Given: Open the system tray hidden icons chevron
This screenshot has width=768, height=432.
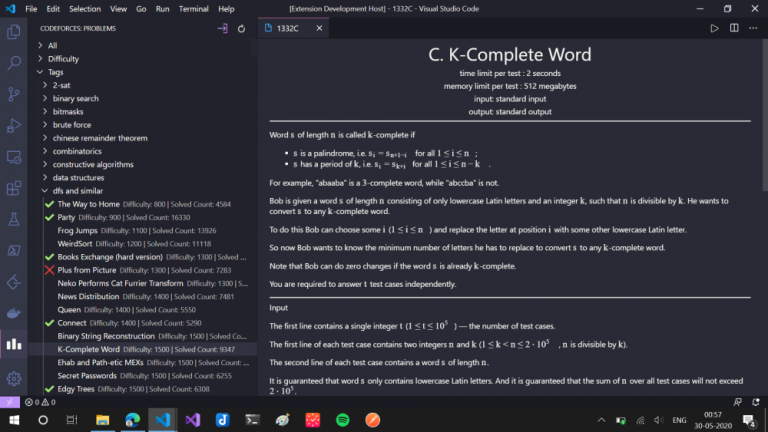Looking at the screenshot, I should 601,420.
